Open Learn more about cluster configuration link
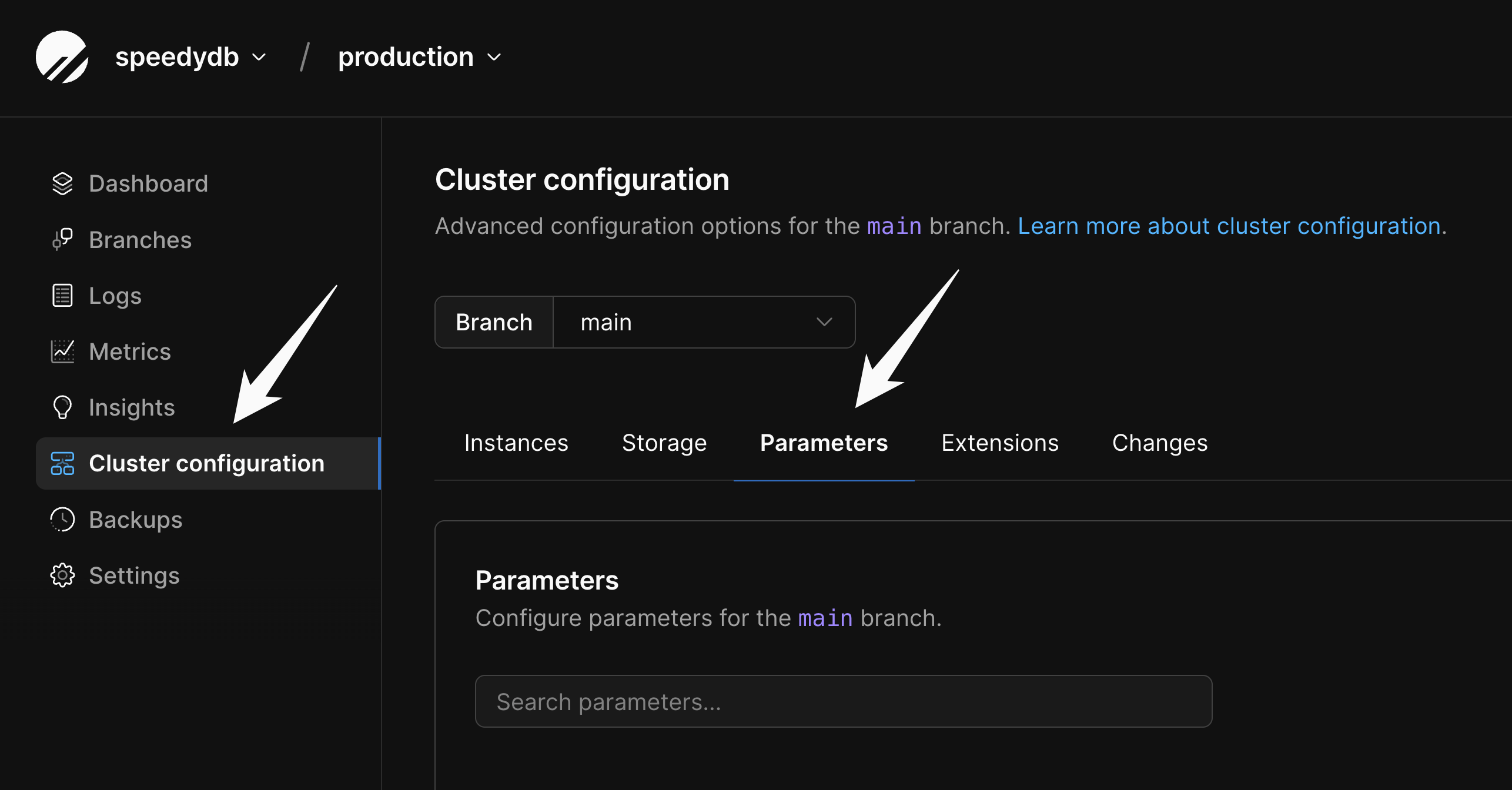 [x=1232, y=226]
